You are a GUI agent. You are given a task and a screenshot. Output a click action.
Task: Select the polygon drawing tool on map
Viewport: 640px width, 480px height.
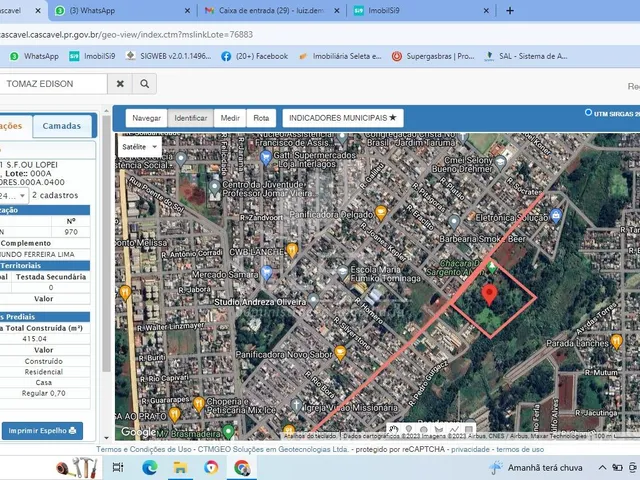click(x=439, y=429)
